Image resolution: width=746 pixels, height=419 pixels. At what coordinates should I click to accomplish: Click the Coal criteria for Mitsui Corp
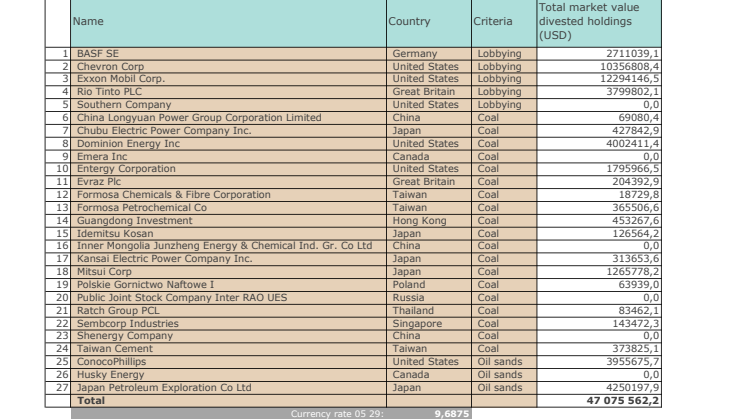tap(504, 272)
